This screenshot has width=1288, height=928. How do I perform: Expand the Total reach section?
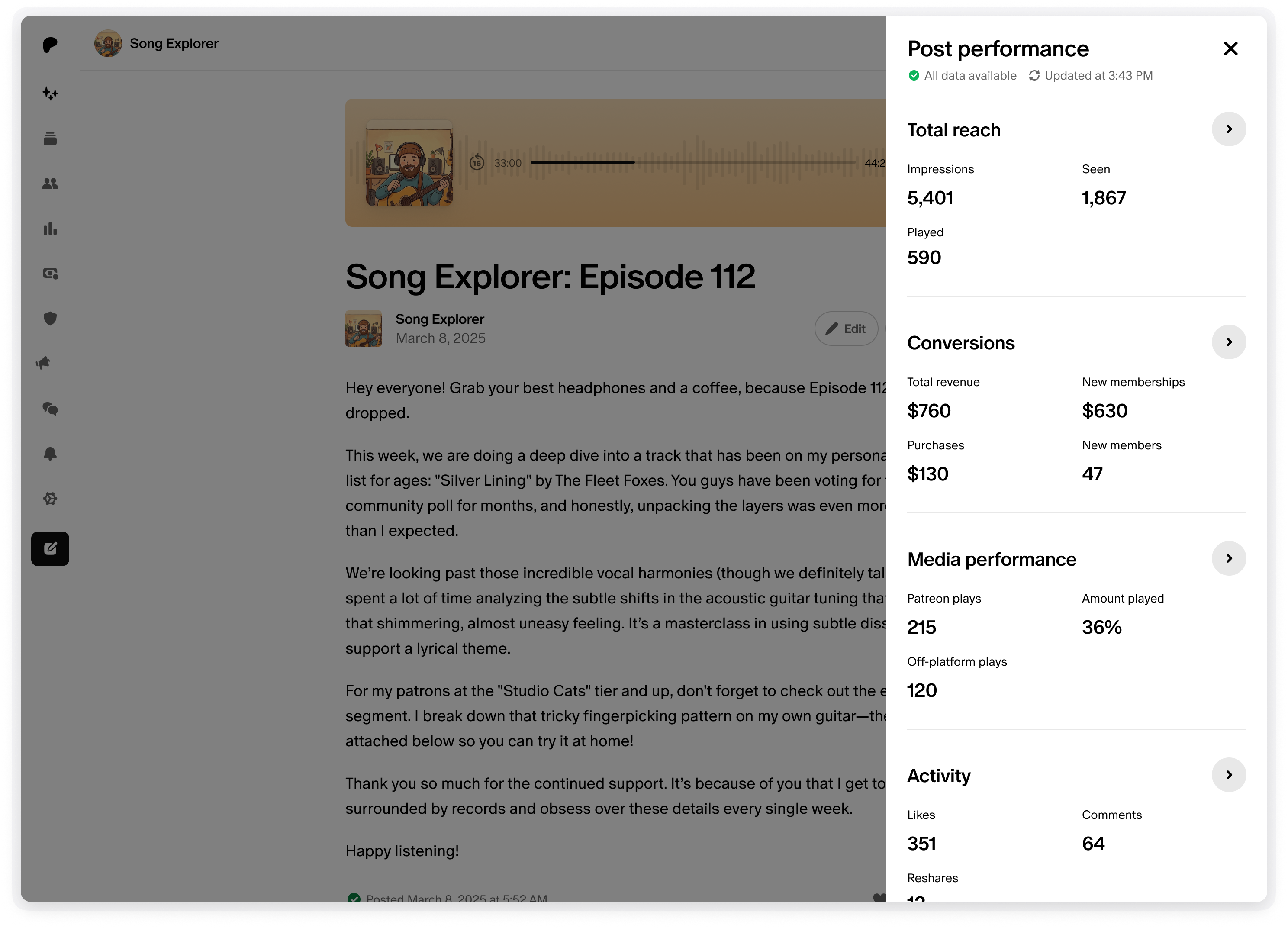1229,129
